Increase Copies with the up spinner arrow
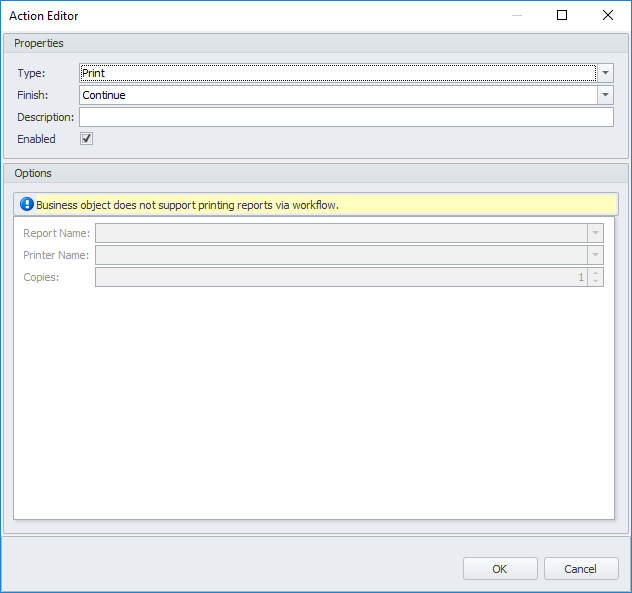 coord(596,272)
